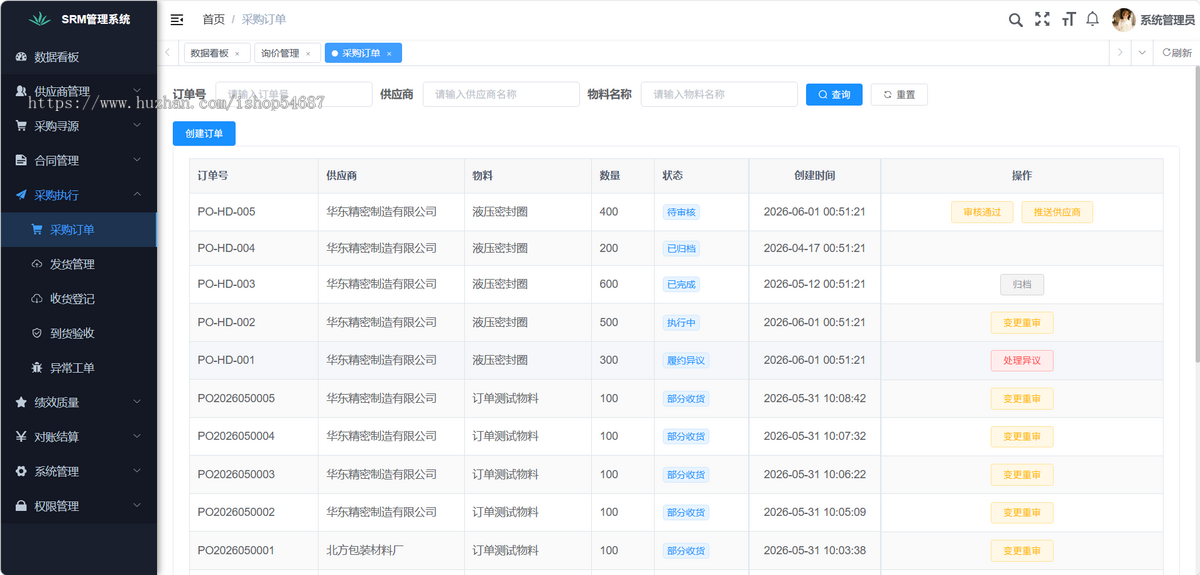The image size is (1200, 575).
Task: Click the 系统管理员 username text
Action: click(x=1167, y=20)
